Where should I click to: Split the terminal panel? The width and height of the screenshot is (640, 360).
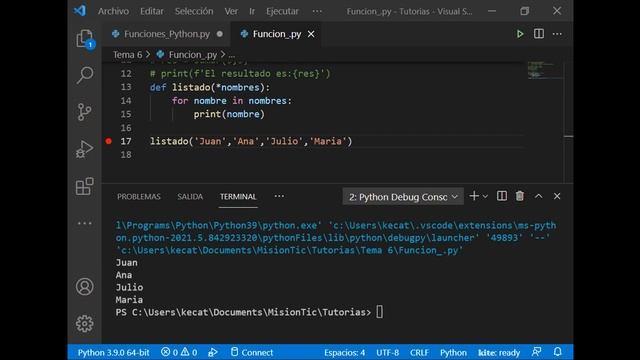click(x=502, y=196)
